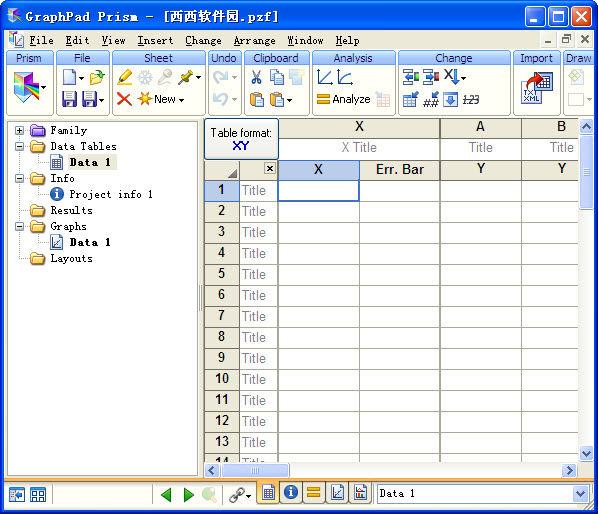Click the Analyze button
598x514 pixels.
343,99
